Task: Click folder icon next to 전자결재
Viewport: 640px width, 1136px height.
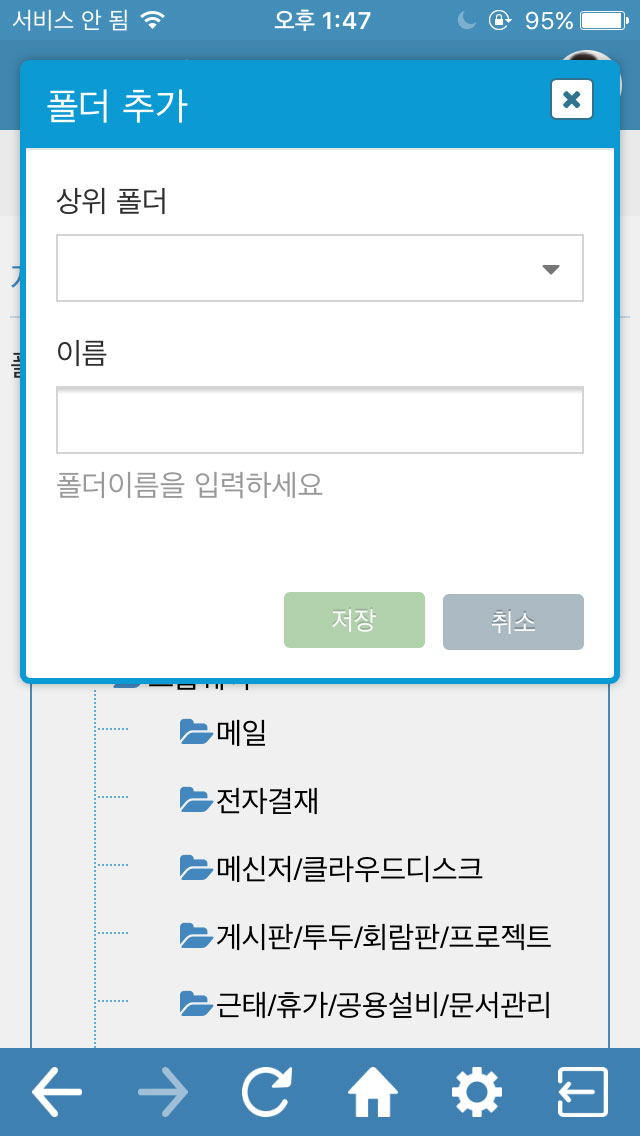Action: coord(196,799)
